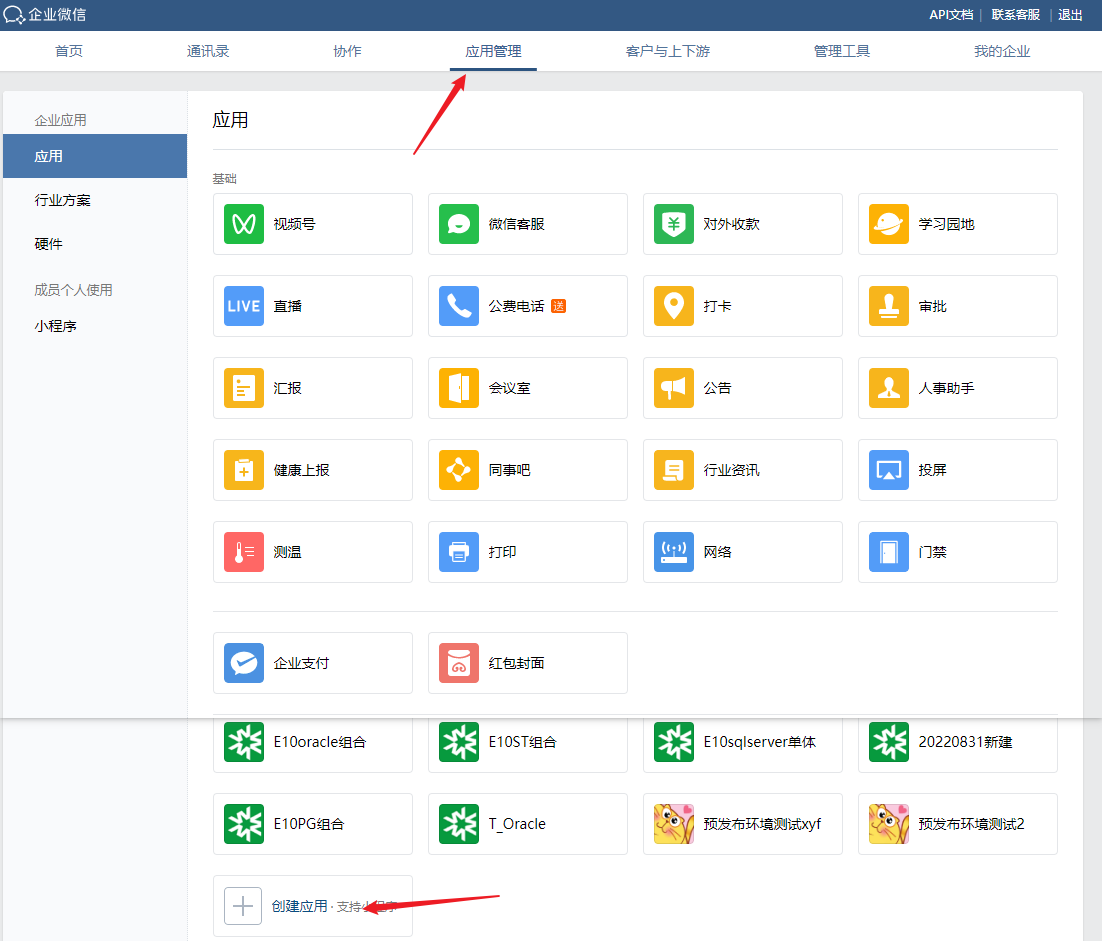
Task: Click 退出 to log out
Action: click(1070, 15)
